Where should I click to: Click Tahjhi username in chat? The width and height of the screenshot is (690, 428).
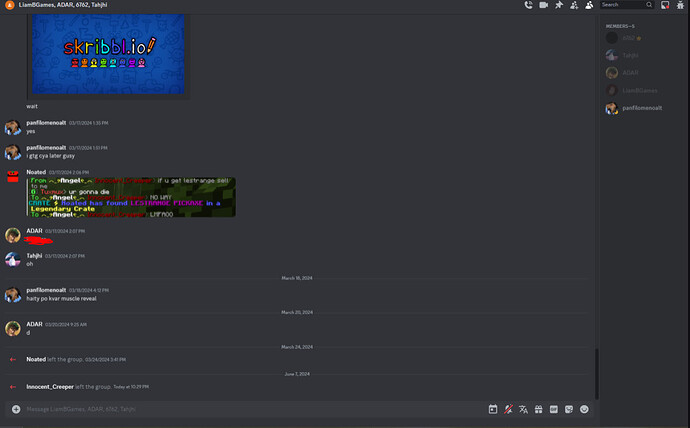(34, 256)
